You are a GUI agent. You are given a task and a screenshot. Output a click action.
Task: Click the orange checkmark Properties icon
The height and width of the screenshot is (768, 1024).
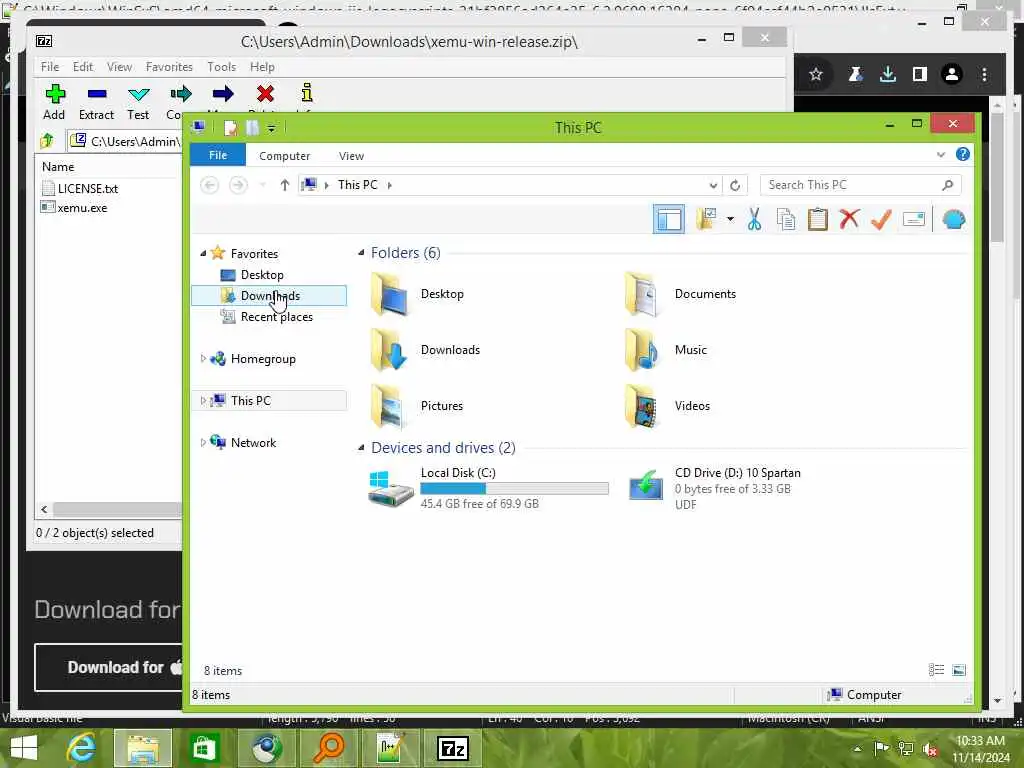[881, 219]
